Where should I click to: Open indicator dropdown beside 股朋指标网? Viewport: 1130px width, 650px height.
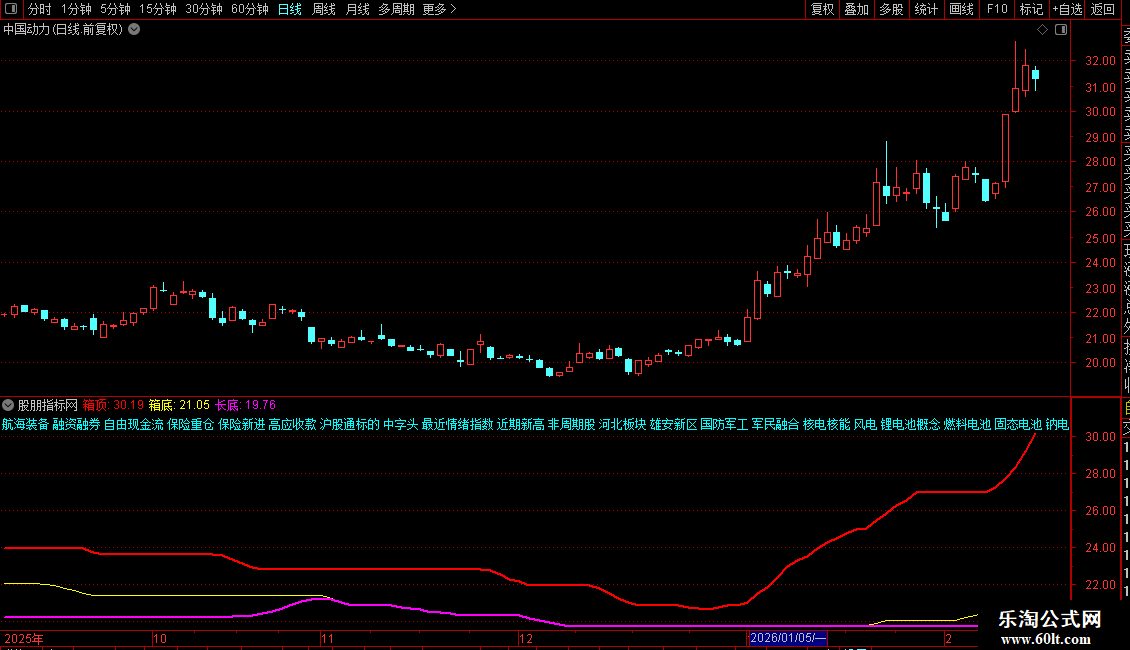point(8,405)
